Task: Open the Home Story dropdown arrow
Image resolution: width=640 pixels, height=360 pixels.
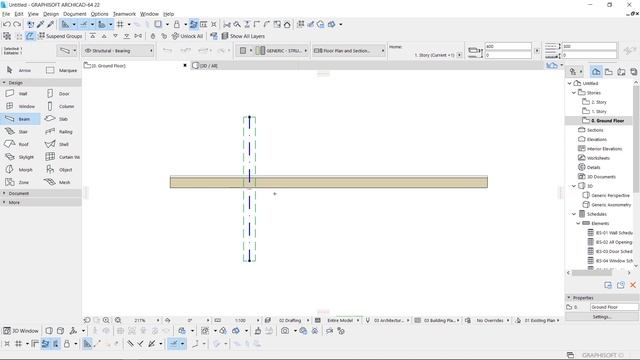Action: click(x=460, y=55)
